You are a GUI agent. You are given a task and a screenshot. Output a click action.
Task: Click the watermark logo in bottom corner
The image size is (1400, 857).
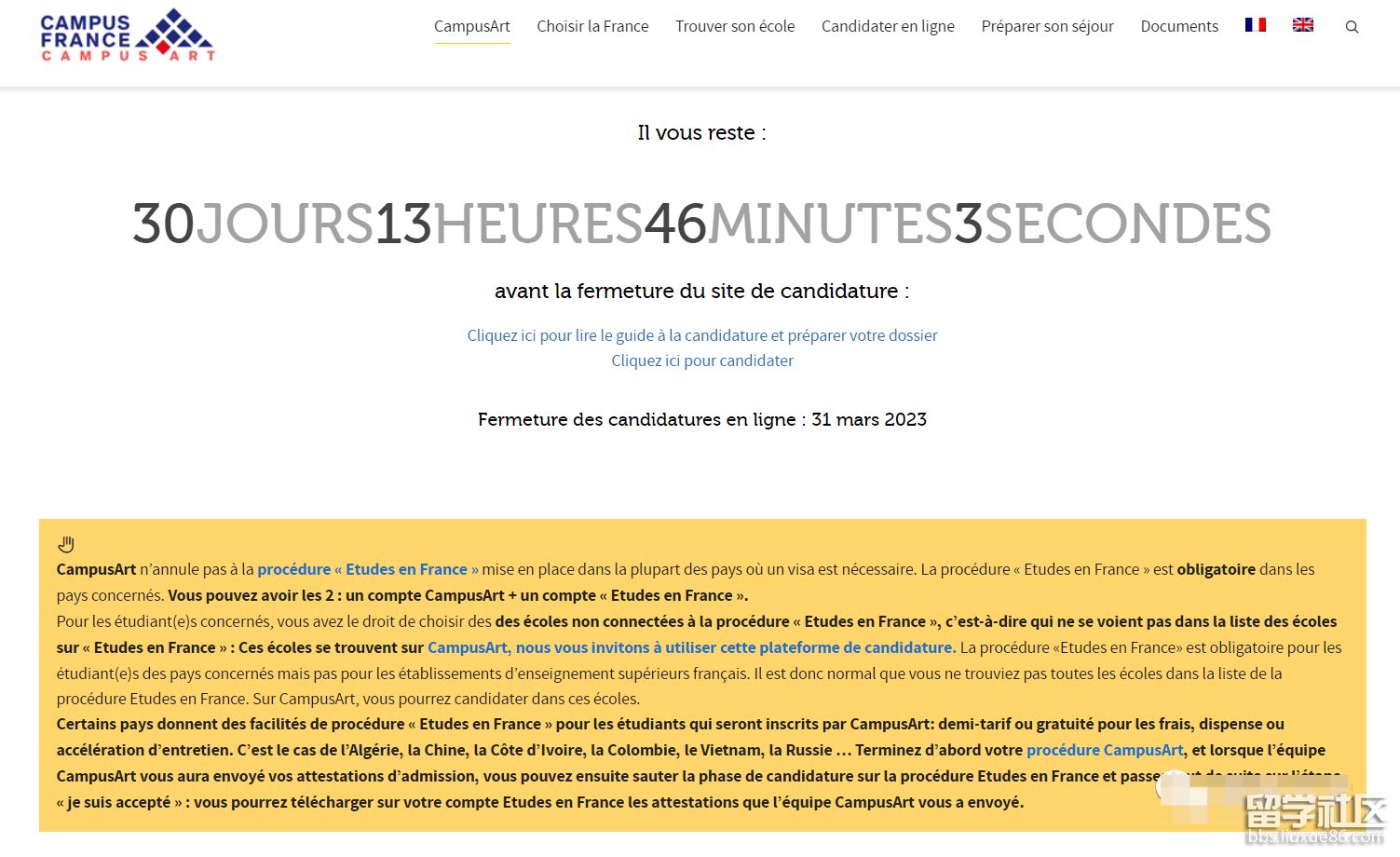click(x=1313, y=820)
